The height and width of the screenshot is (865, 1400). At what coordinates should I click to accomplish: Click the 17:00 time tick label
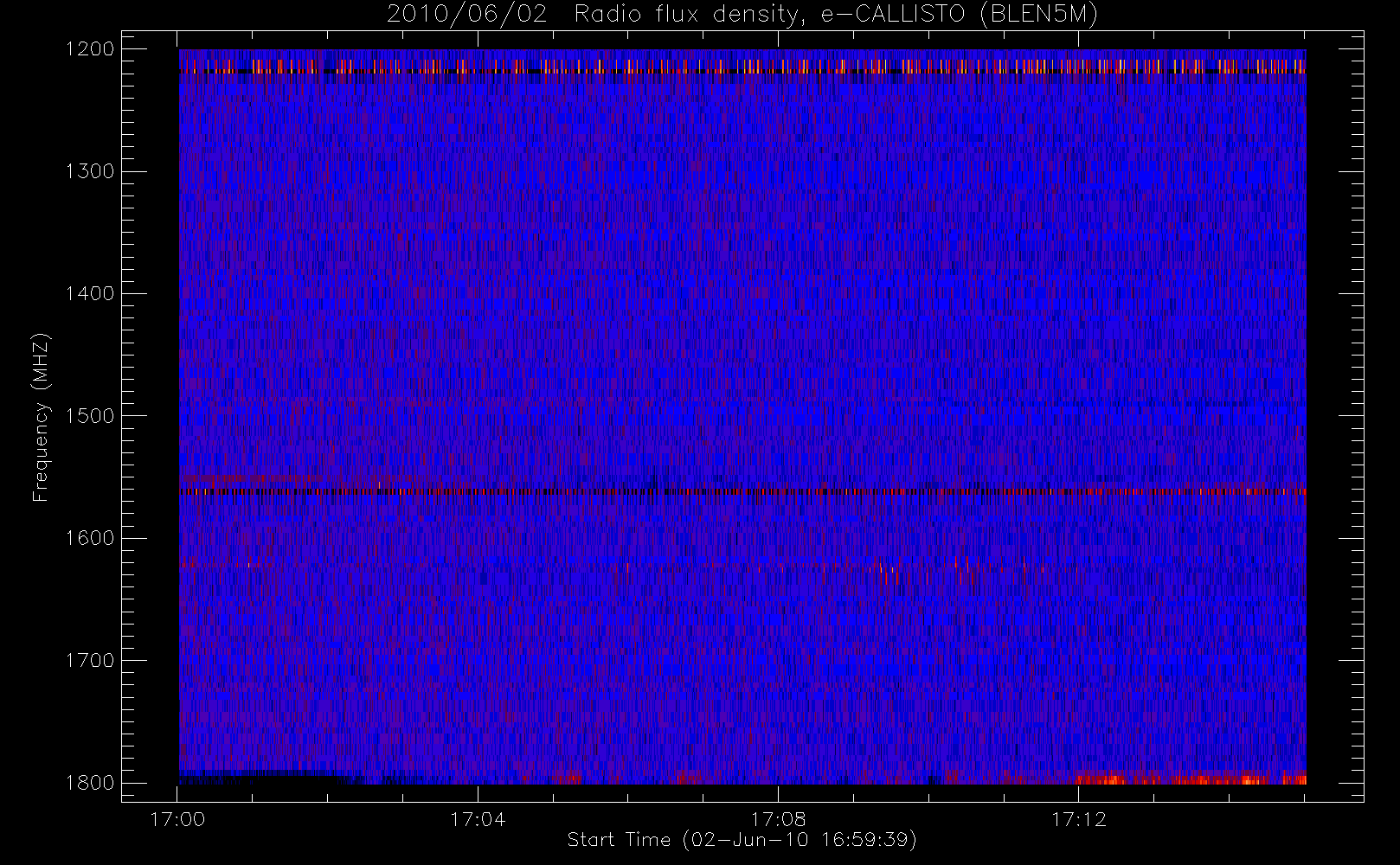(177, 819)
